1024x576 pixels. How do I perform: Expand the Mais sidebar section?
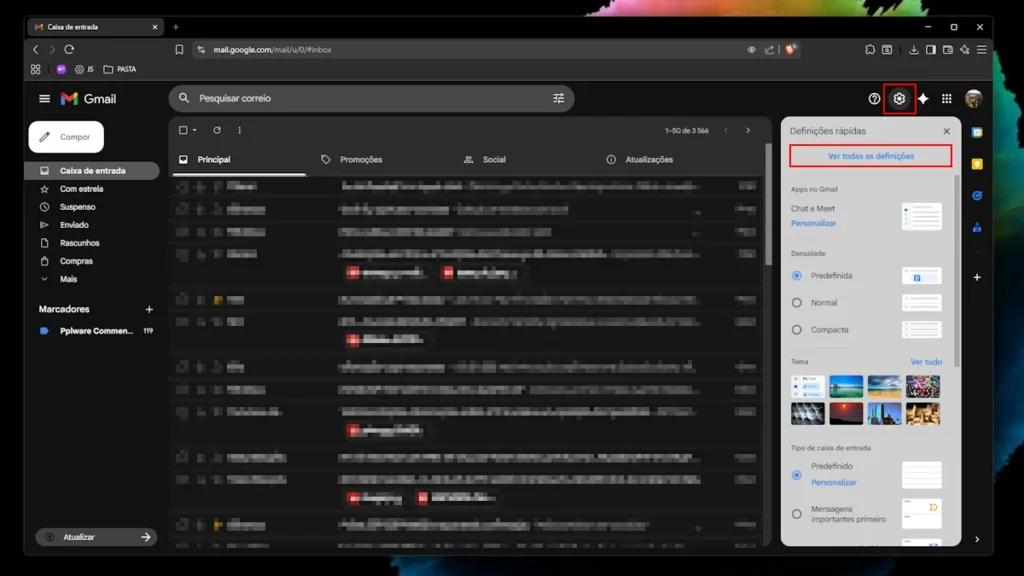pos(69,279)
